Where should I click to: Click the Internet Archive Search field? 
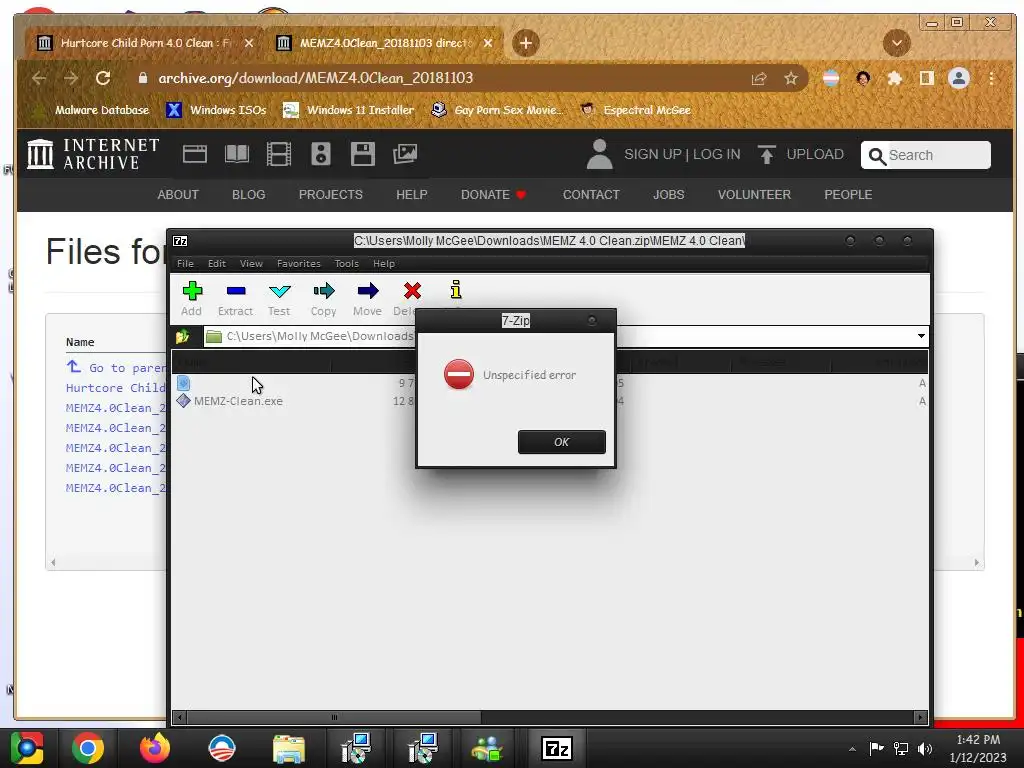tap(925, 155)
